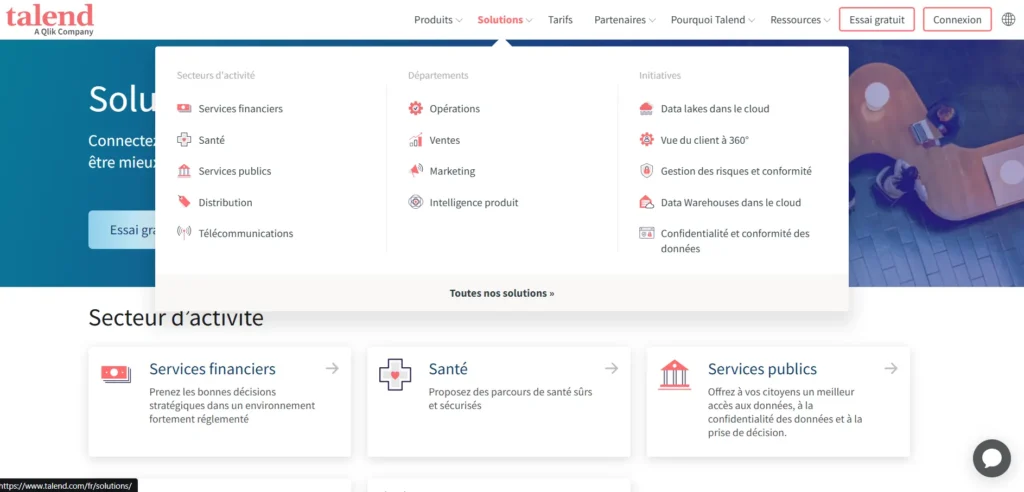The image size is (1024, 492).
Task: Click the Télécommunications antenna icon
Action: (x=184, y=233)
